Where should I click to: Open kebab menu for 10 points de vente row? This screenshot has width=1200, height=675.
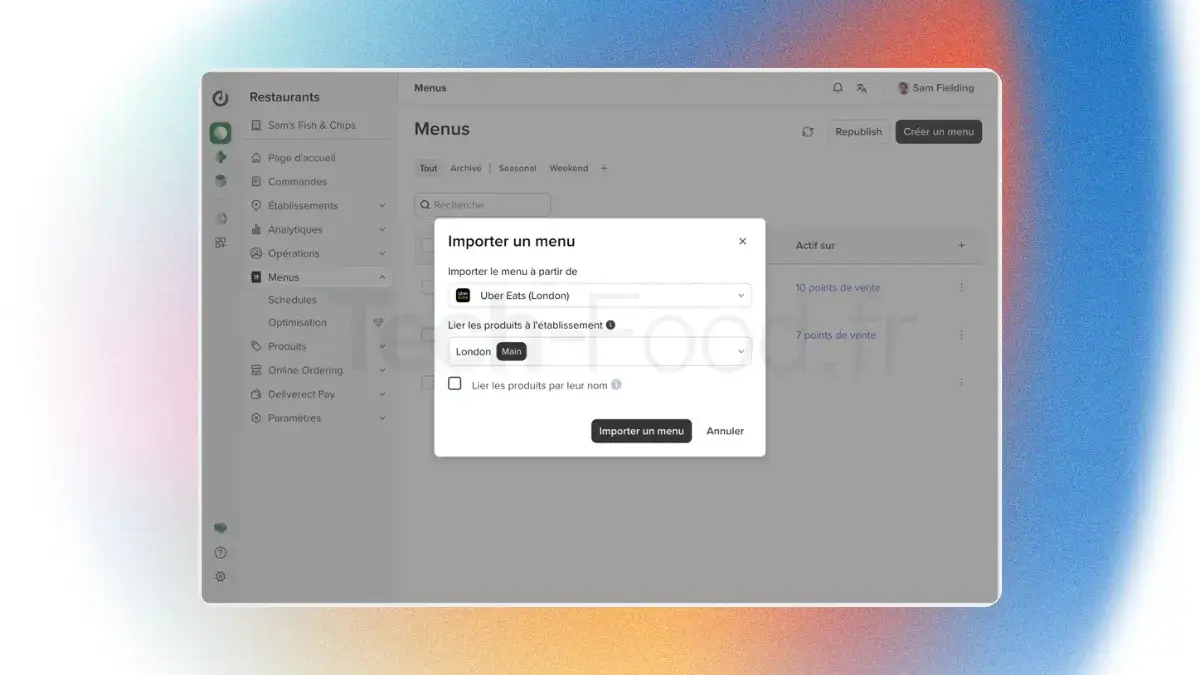point(962,287)
